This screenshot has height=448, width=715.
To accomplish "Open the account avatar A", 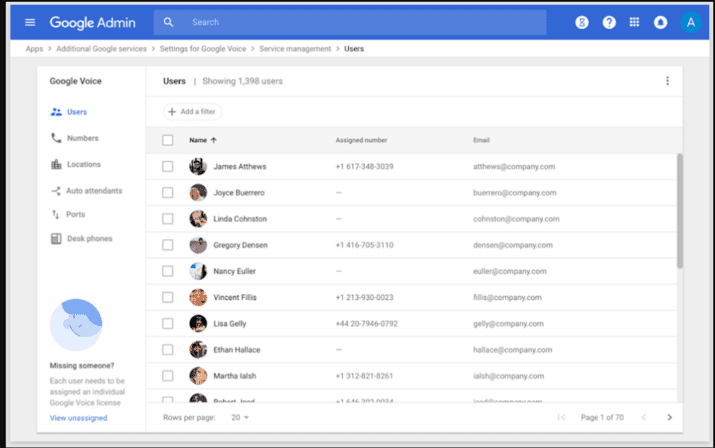I will tap(691, 22).
